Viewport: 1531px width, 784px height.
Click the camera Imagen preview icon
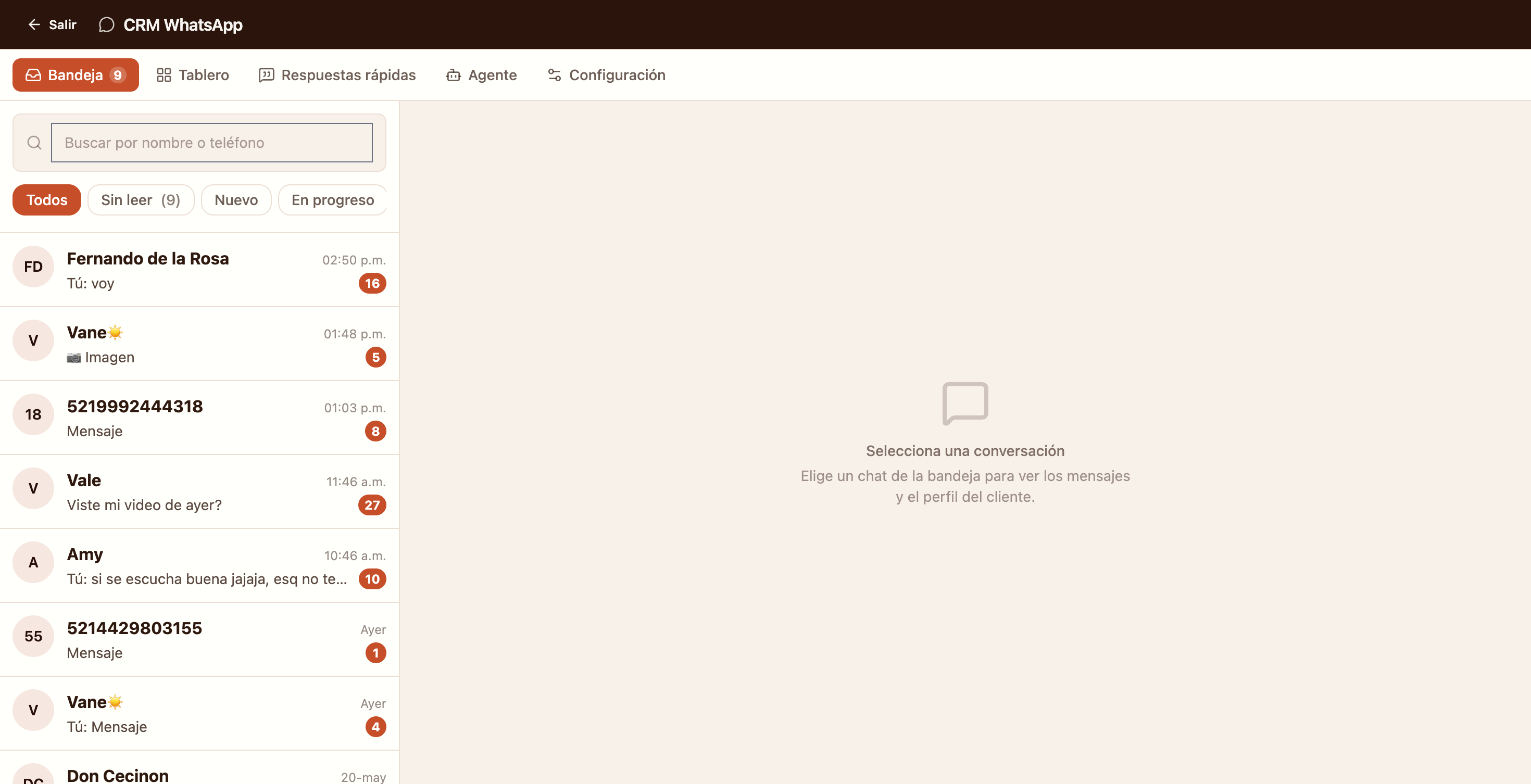(74, 358)
